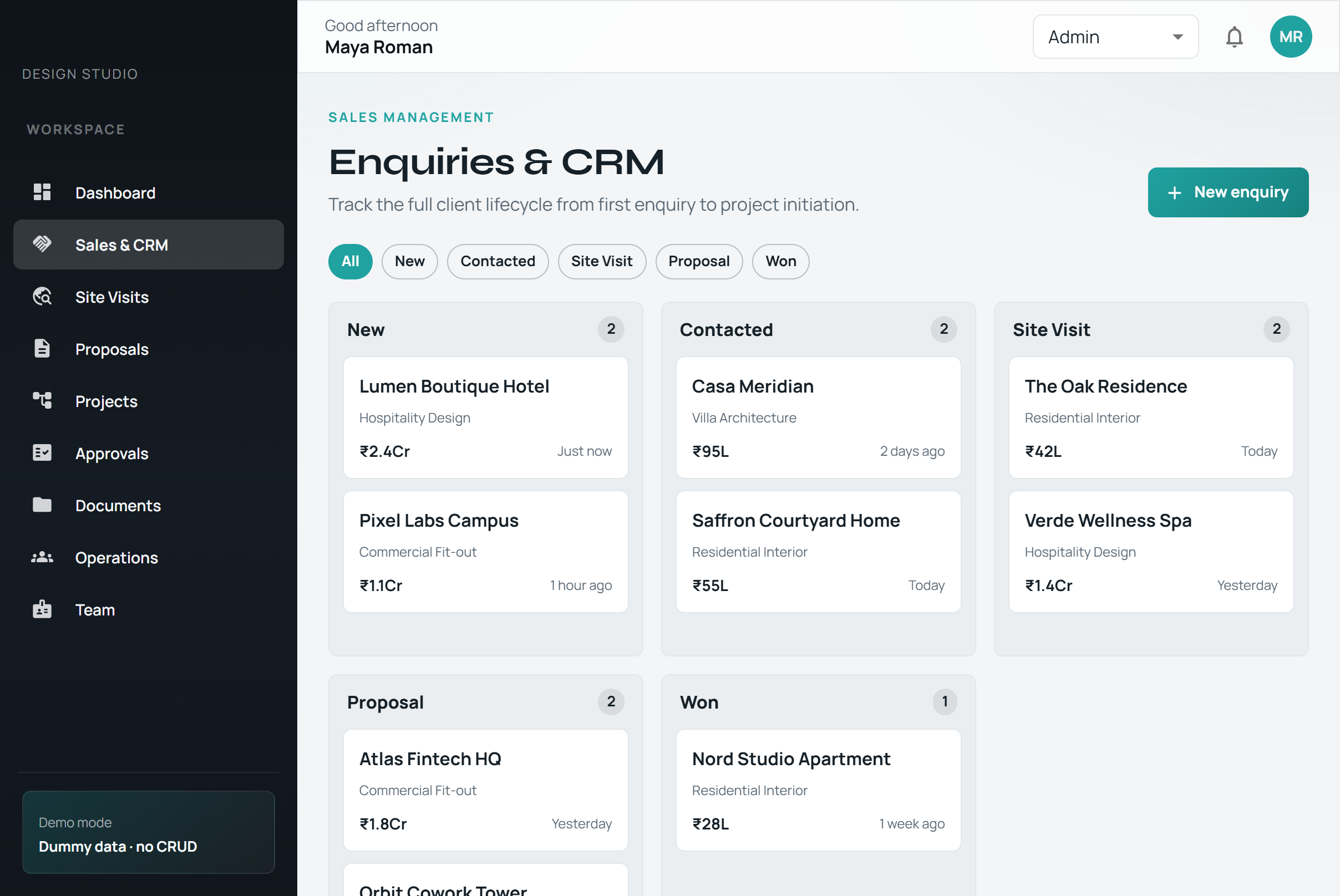Click the Won column count badge
Screen dimensions: 1340x896
coord(945,702)
